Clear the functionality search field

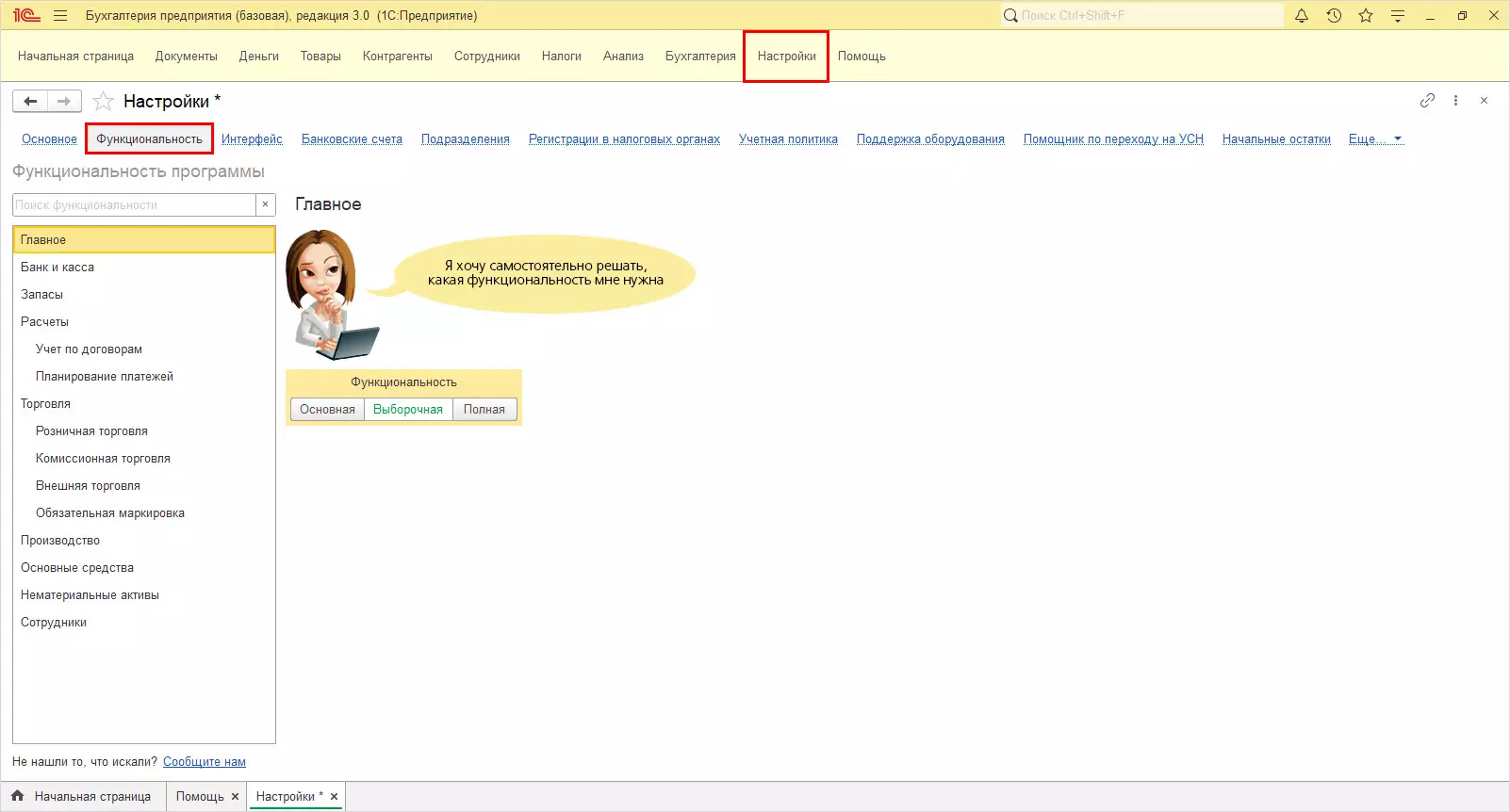pos(266,204)
